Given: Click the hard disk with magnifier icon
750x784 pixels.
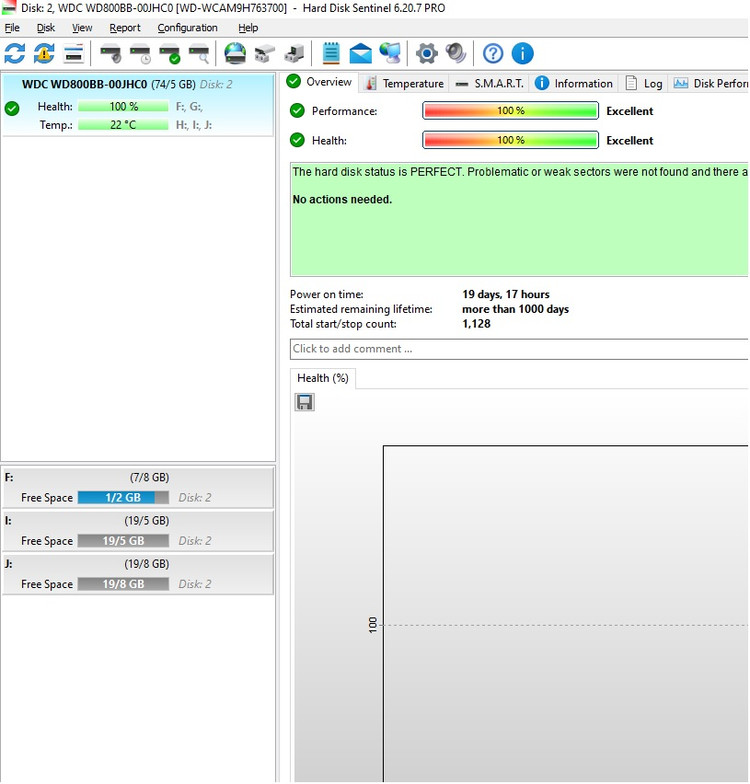Looking at the screenshot, I should coord(199,54).
